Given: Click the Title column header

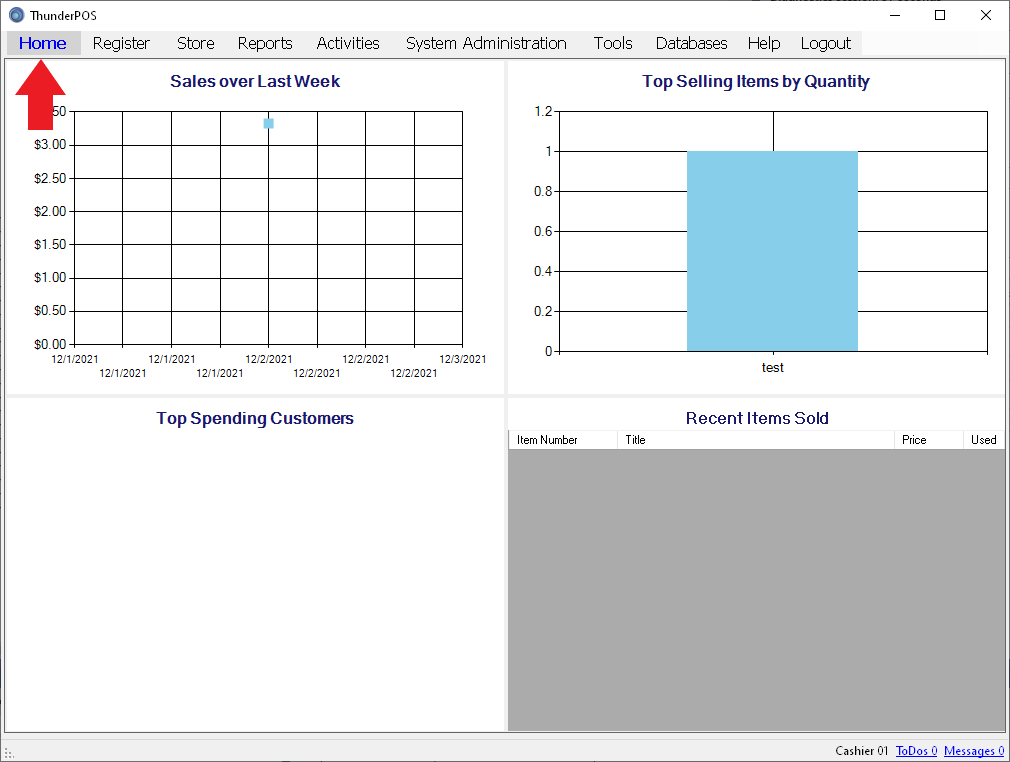Looking at the screenshot, I should [755, 440].
